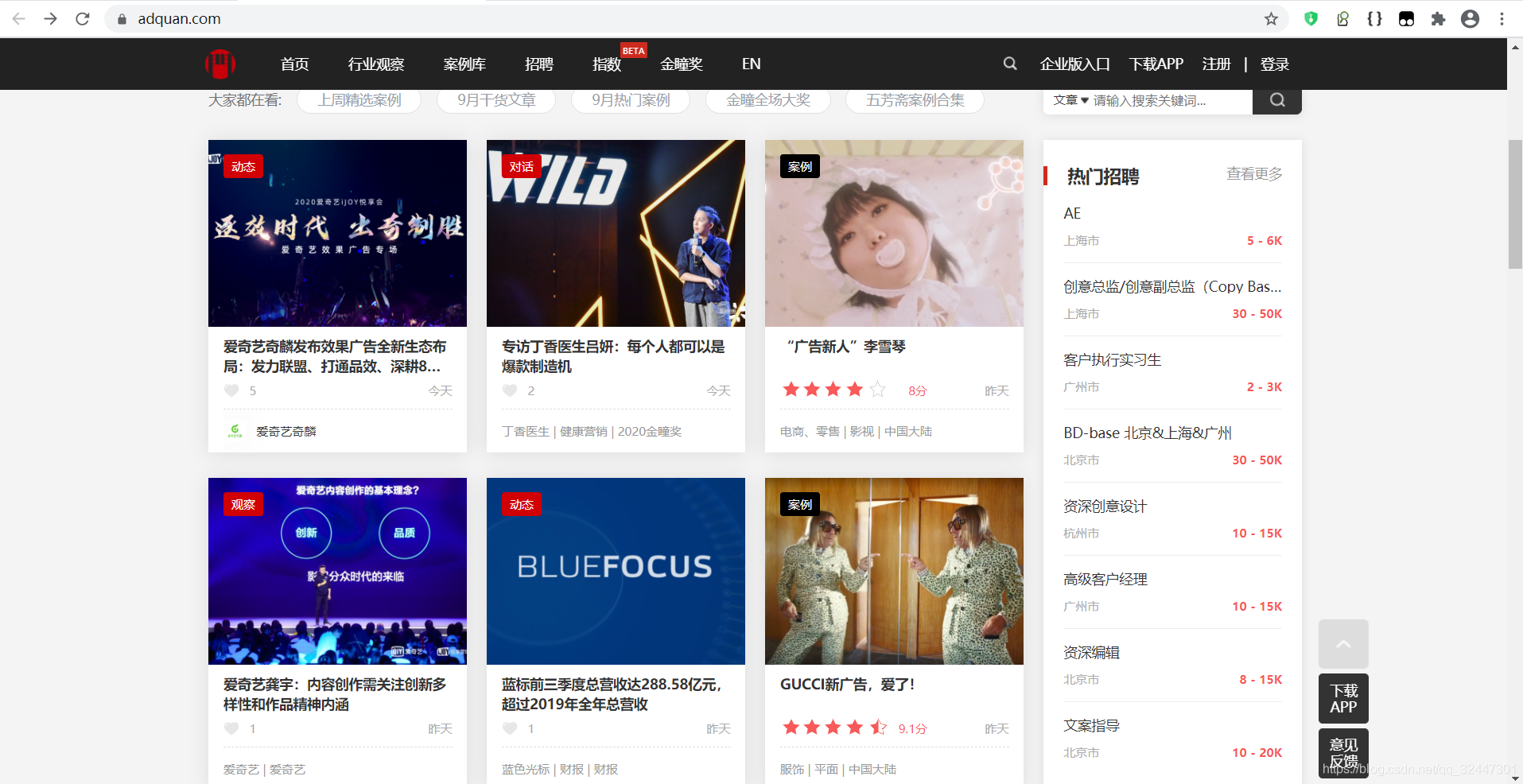Open the curly braces extension icon

[x=1374, y=18]
